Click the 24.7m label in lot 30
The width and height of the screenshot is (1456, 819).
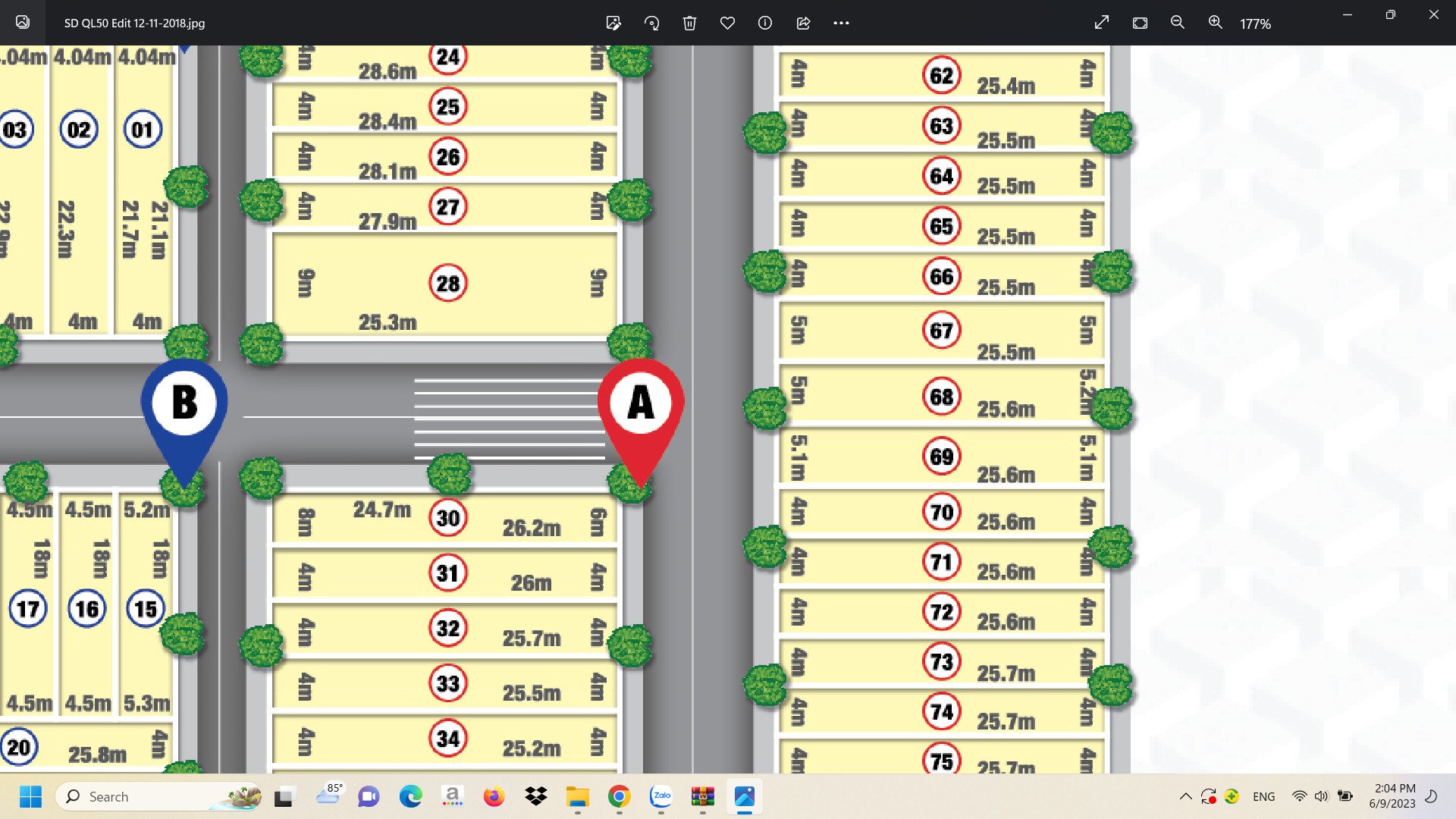(382, 510)
